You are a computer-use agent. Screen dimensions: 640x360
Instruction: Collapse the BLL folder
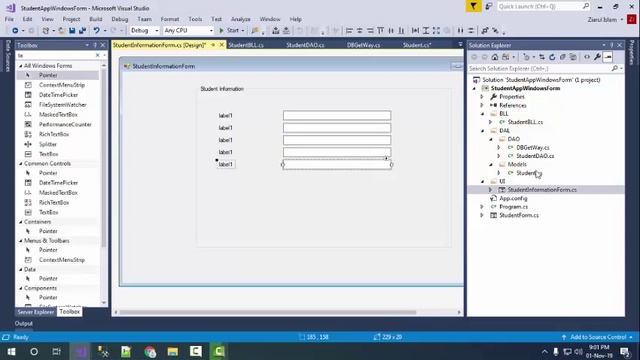[x=482, y=114]
